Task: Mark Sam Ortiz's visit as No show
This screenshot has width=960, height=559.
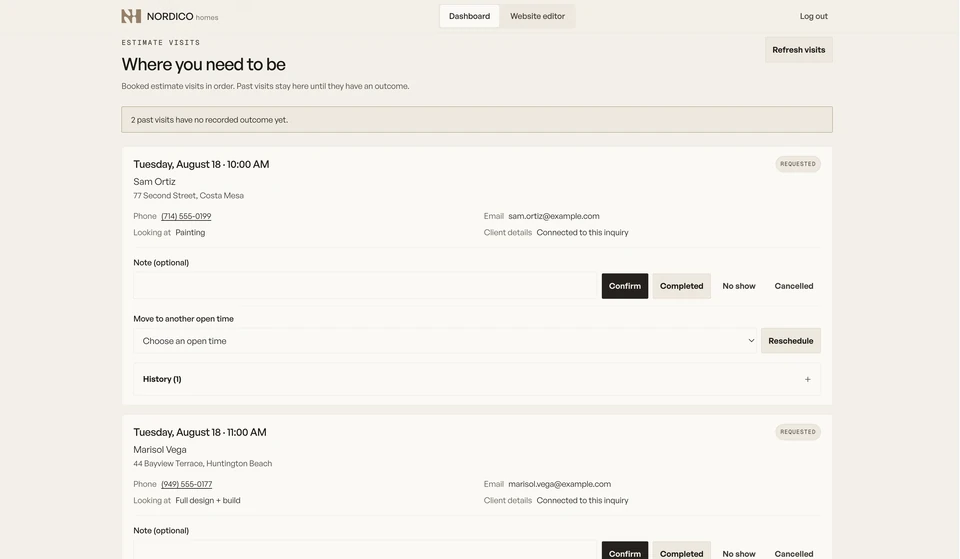Action: click(x=738, y=286)
